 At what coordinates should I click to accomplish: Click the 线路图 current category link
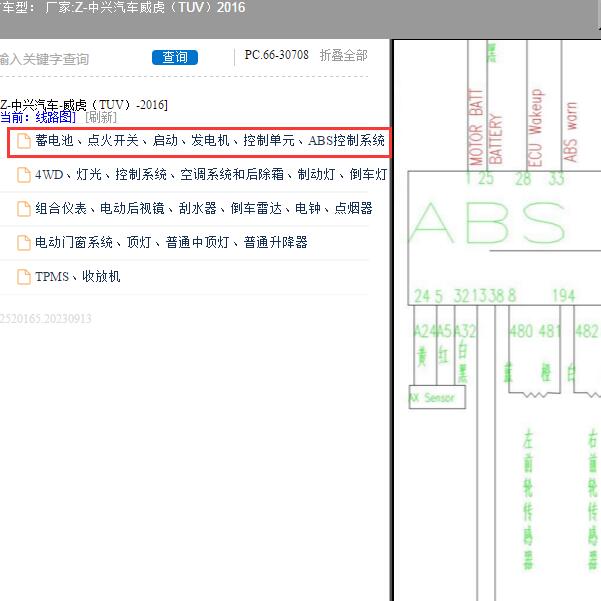[55, 117]
